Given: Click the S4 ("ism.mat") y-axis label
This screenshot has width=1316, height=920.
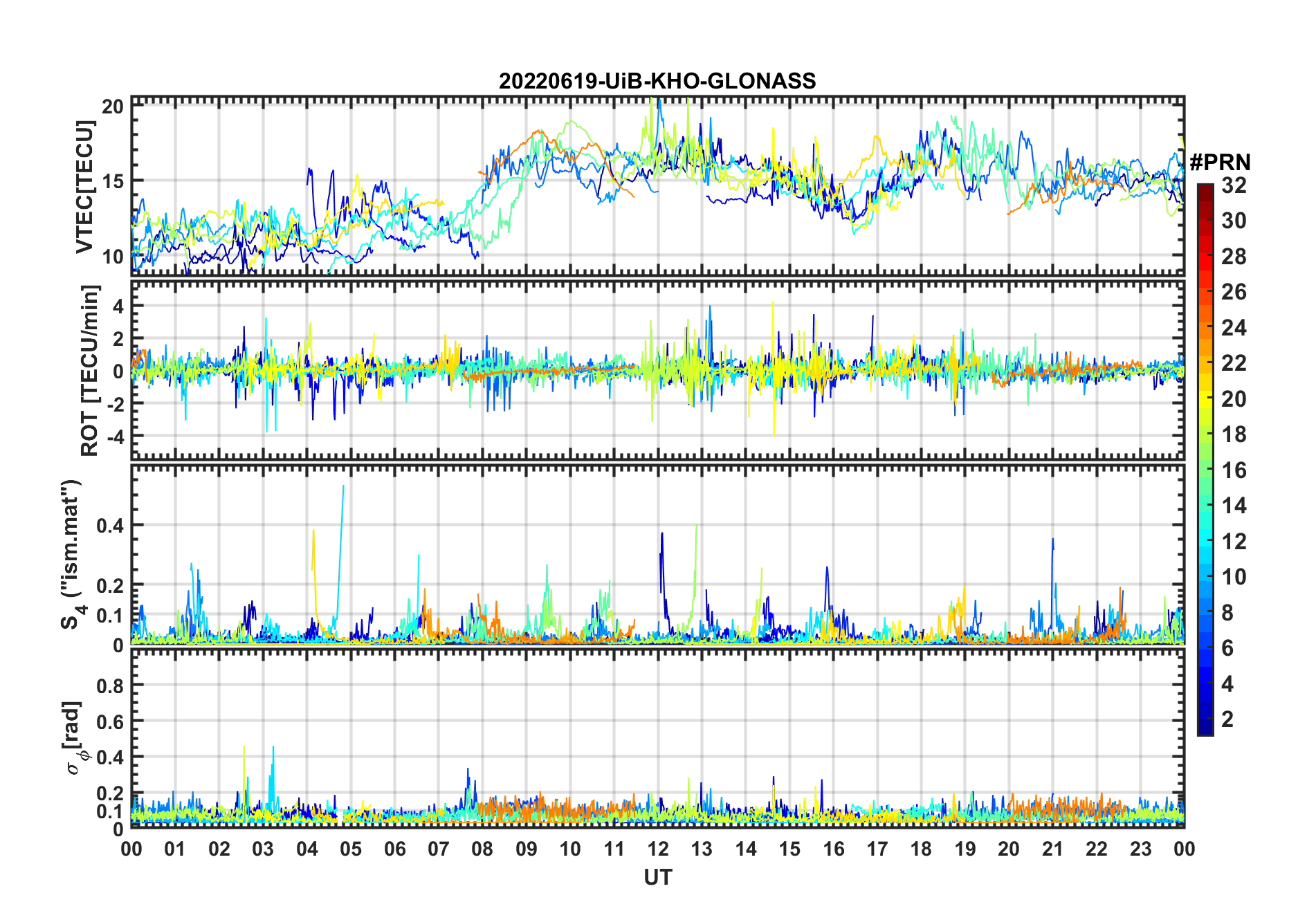Looking at the screenshot, I should [x=72, y=555].
